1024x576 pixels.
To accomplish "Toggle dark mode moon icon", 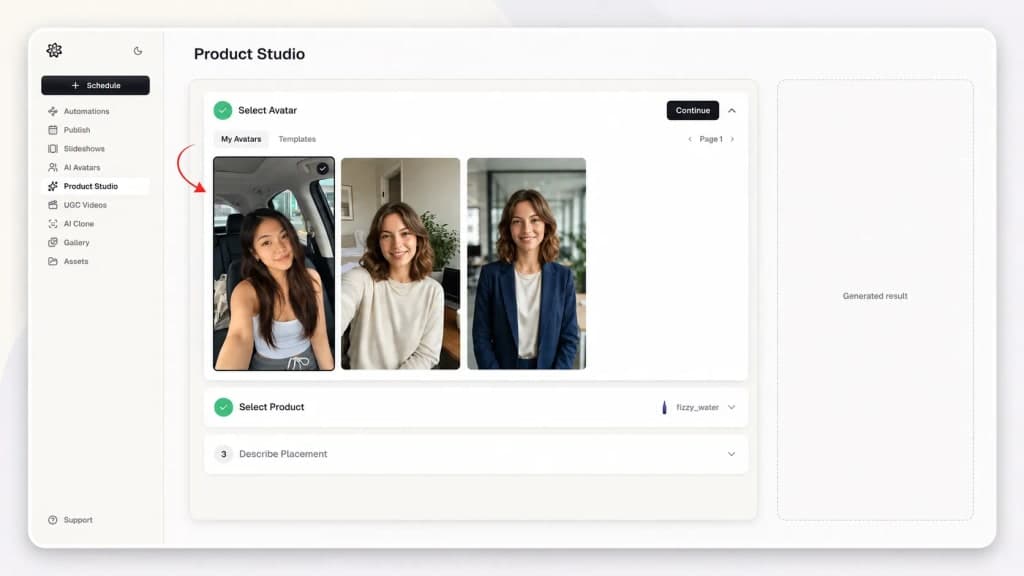I will pos(138,51).
